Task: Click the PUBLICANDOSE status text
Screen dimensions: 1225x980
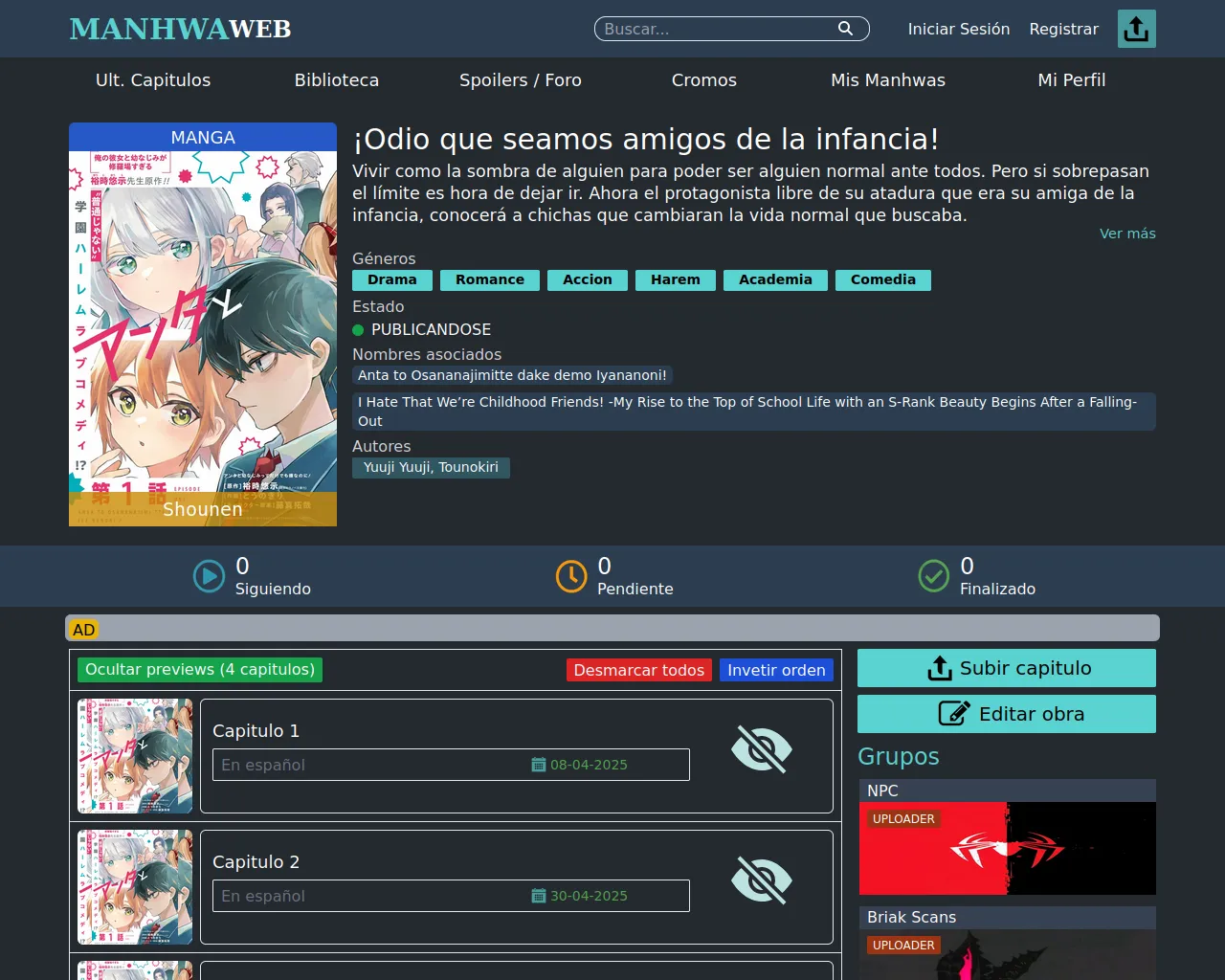Action: pos(431,330)
